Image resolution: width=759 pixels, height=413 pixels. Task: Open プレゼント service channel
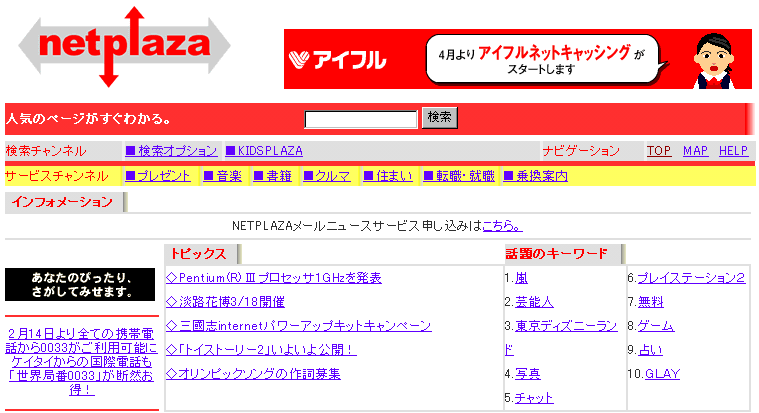(x=158, y=176)
